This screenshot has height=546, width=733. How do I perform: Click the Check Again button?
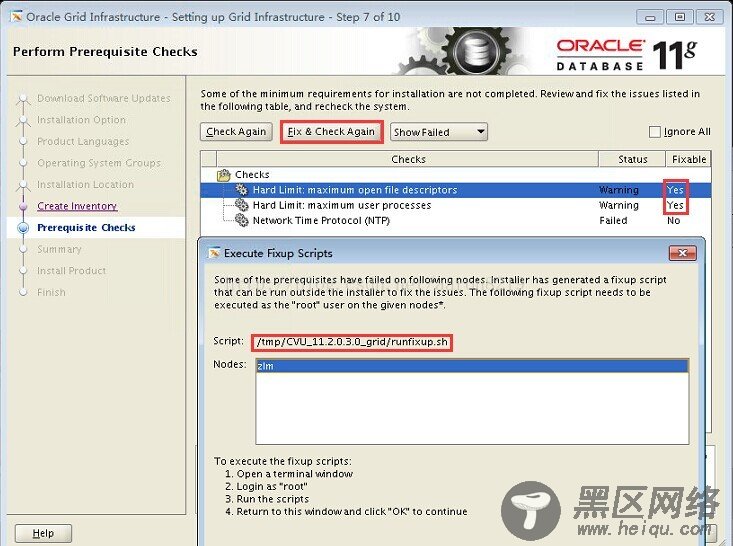[x=236, y=132]
